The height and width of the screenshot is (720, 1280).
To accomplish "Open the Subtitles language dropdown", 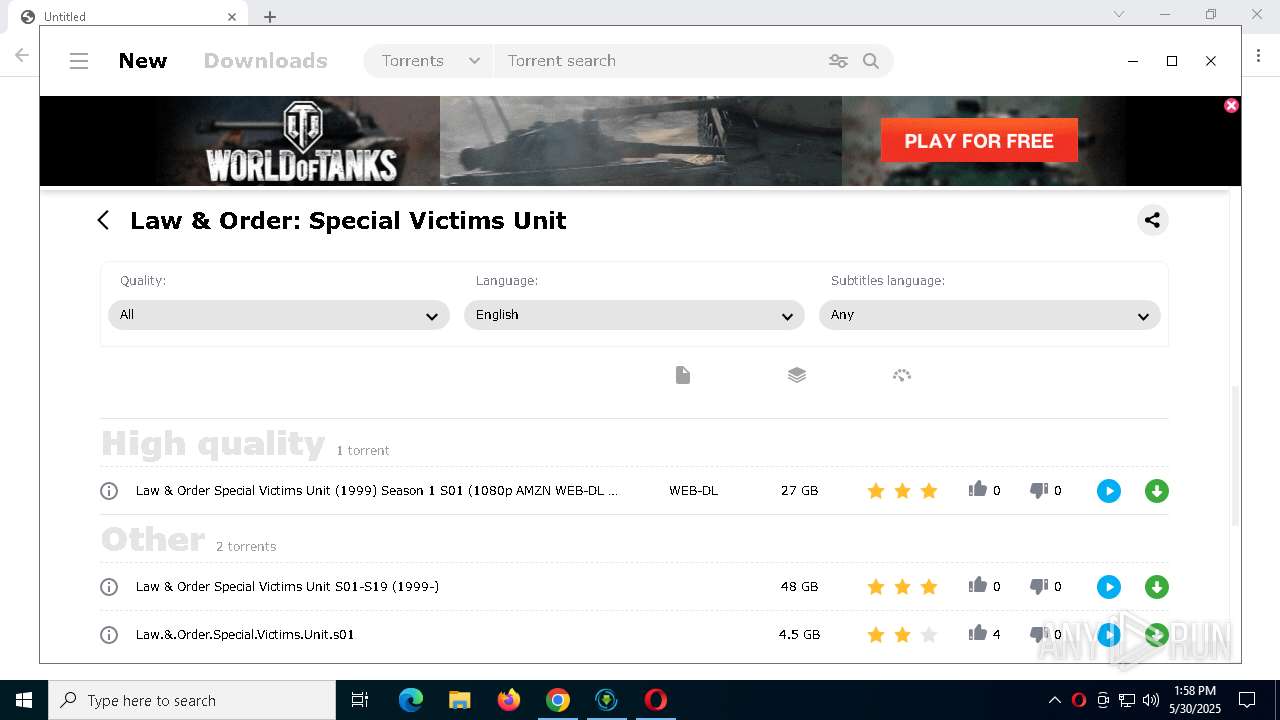I will (990, 315).
